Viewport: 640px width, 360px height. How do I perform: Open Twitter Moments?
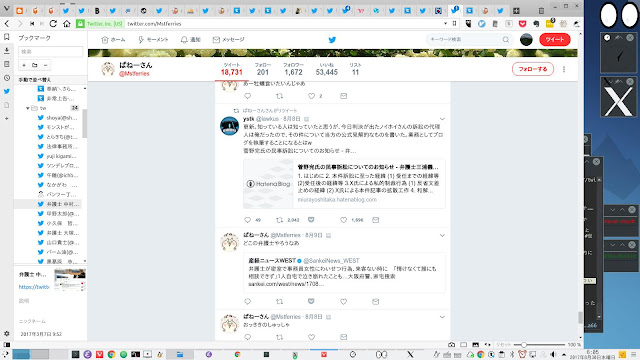[x=153, y=40]
